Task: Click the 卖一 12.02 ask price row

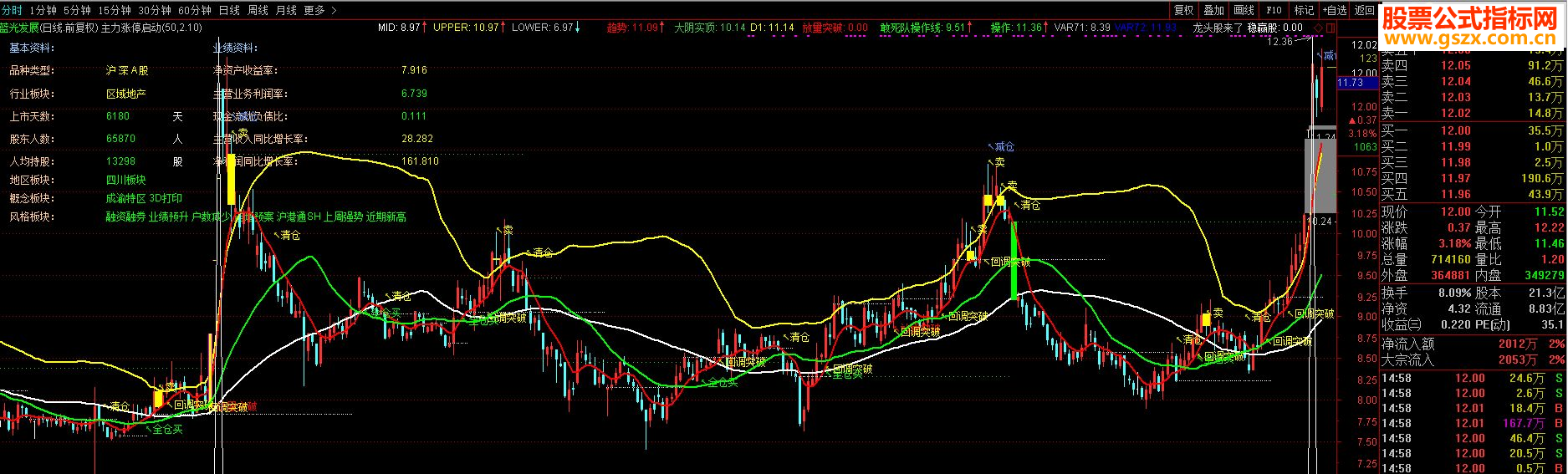Action: 1472,113
